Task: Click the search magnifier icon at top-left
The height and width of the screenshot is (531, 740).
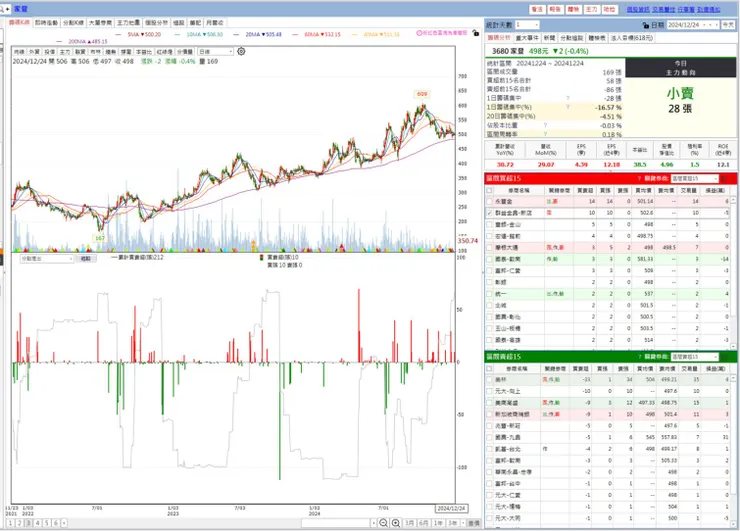Action: [2, 9]
